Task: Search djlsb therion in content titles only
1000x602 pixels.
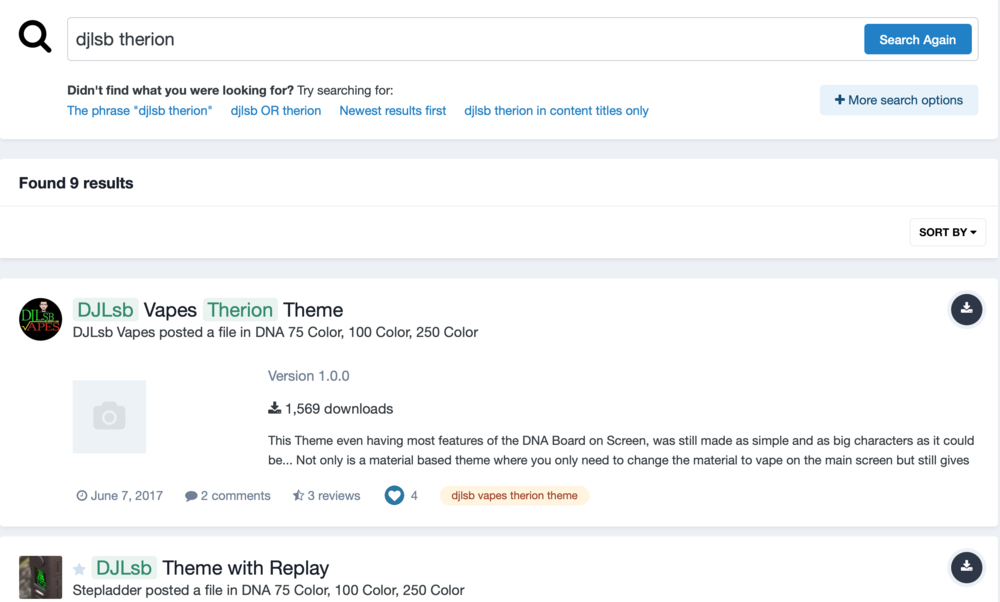Action: (x=556, y=110)
